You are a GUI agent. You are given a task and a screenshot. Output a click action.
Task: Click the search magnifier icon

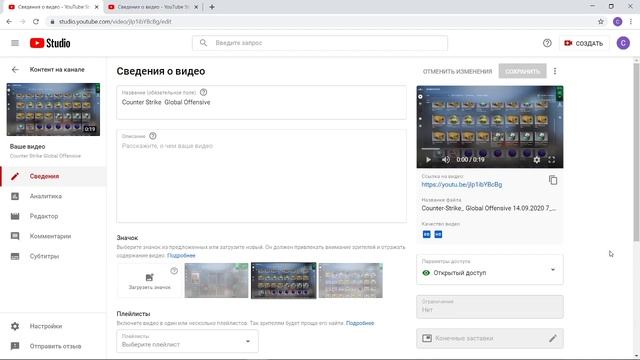[x=203, y=42]
